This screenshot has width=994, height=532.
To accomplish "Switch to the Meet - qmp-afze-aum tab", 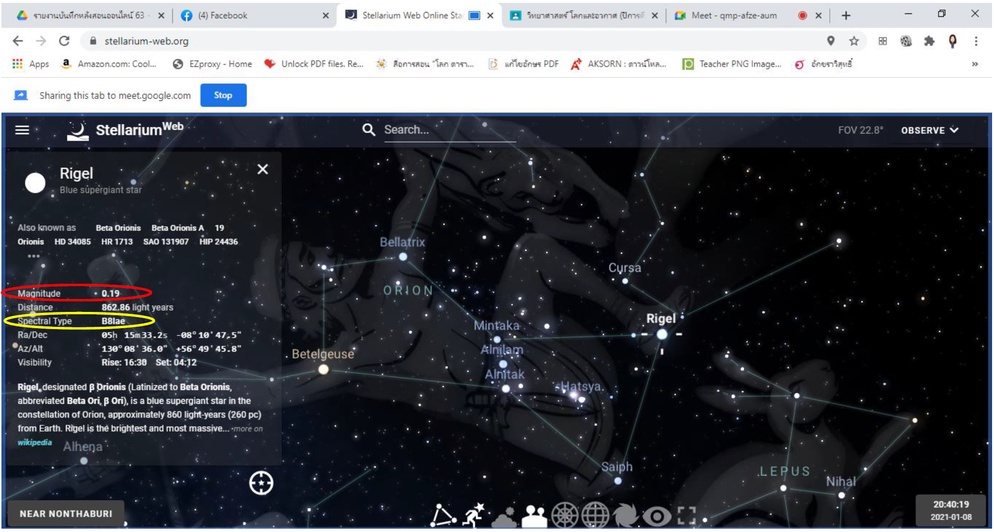I will (x=747, y=15).
